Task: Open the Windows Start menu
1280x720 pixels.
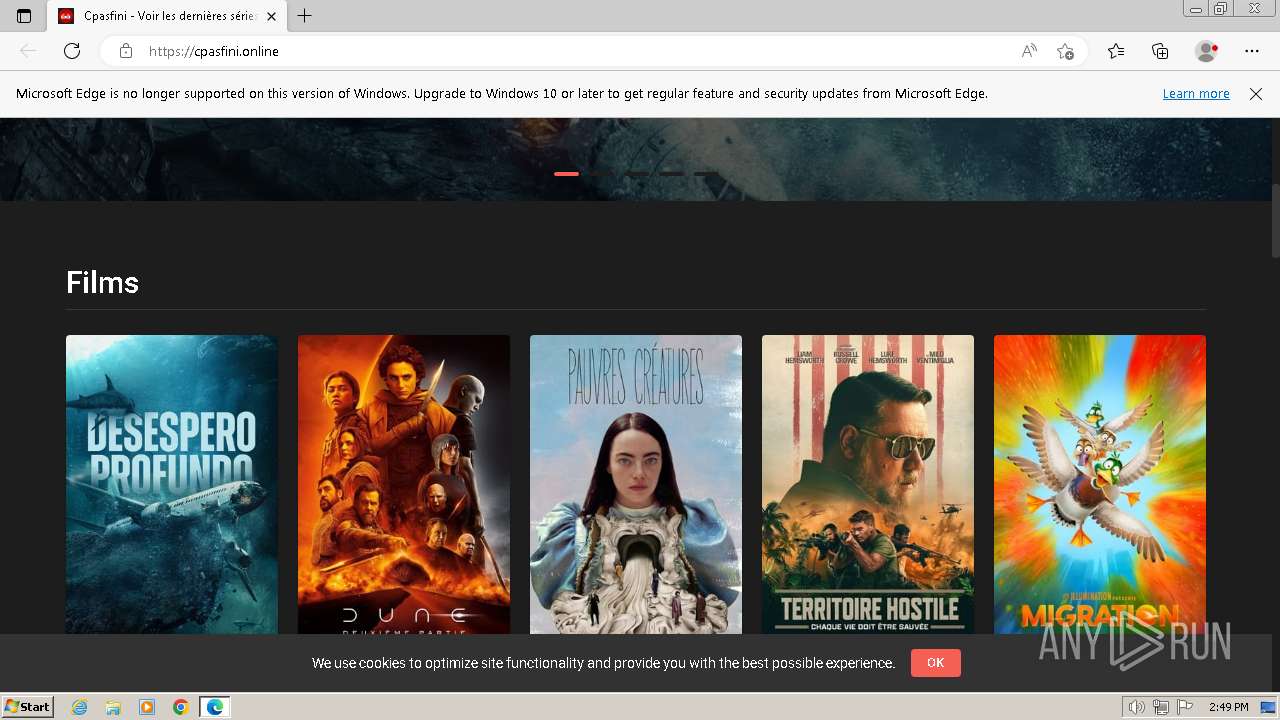Action: click(x=28, y=706)
